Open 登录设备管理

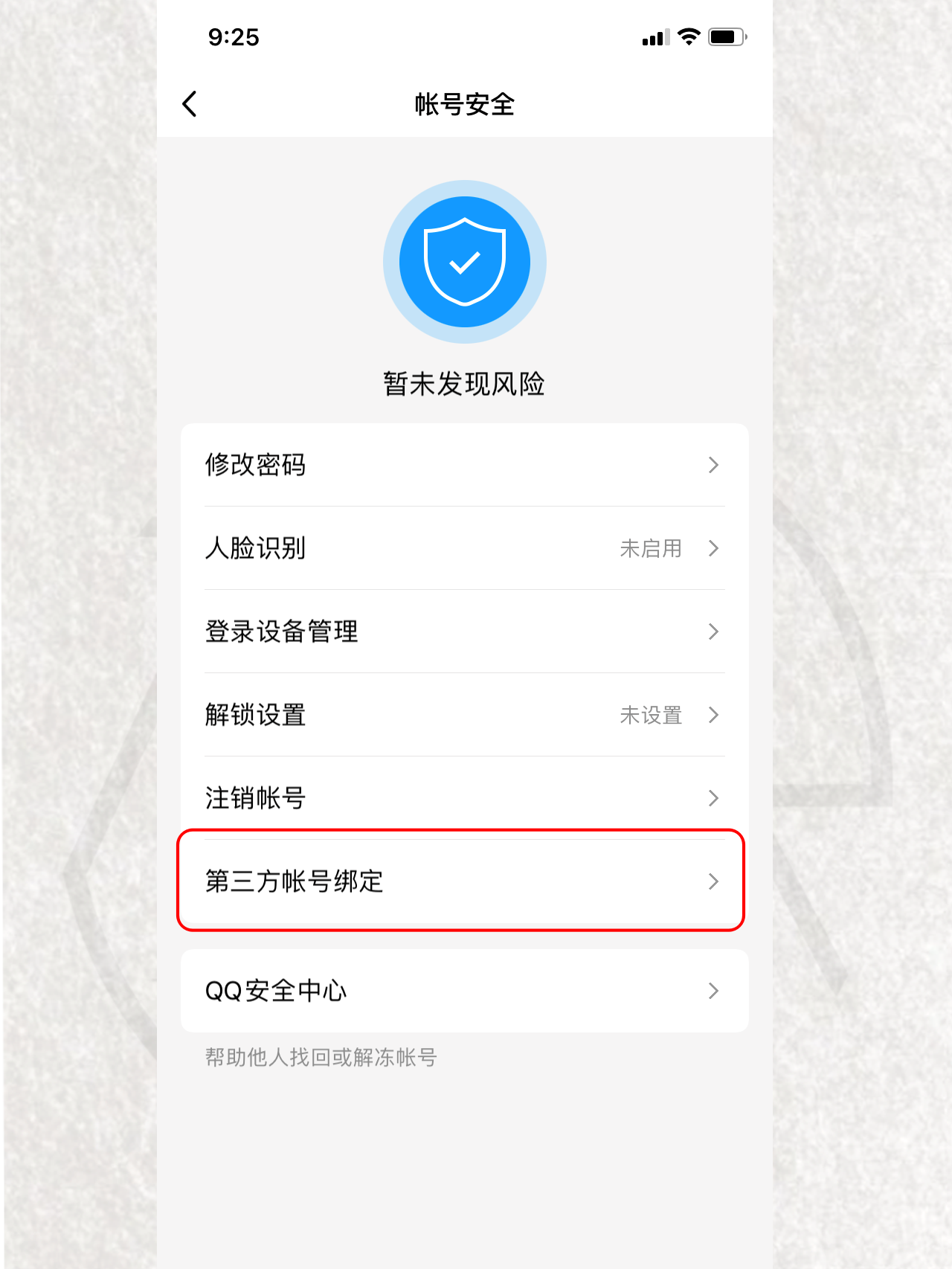tap(465, 632)
